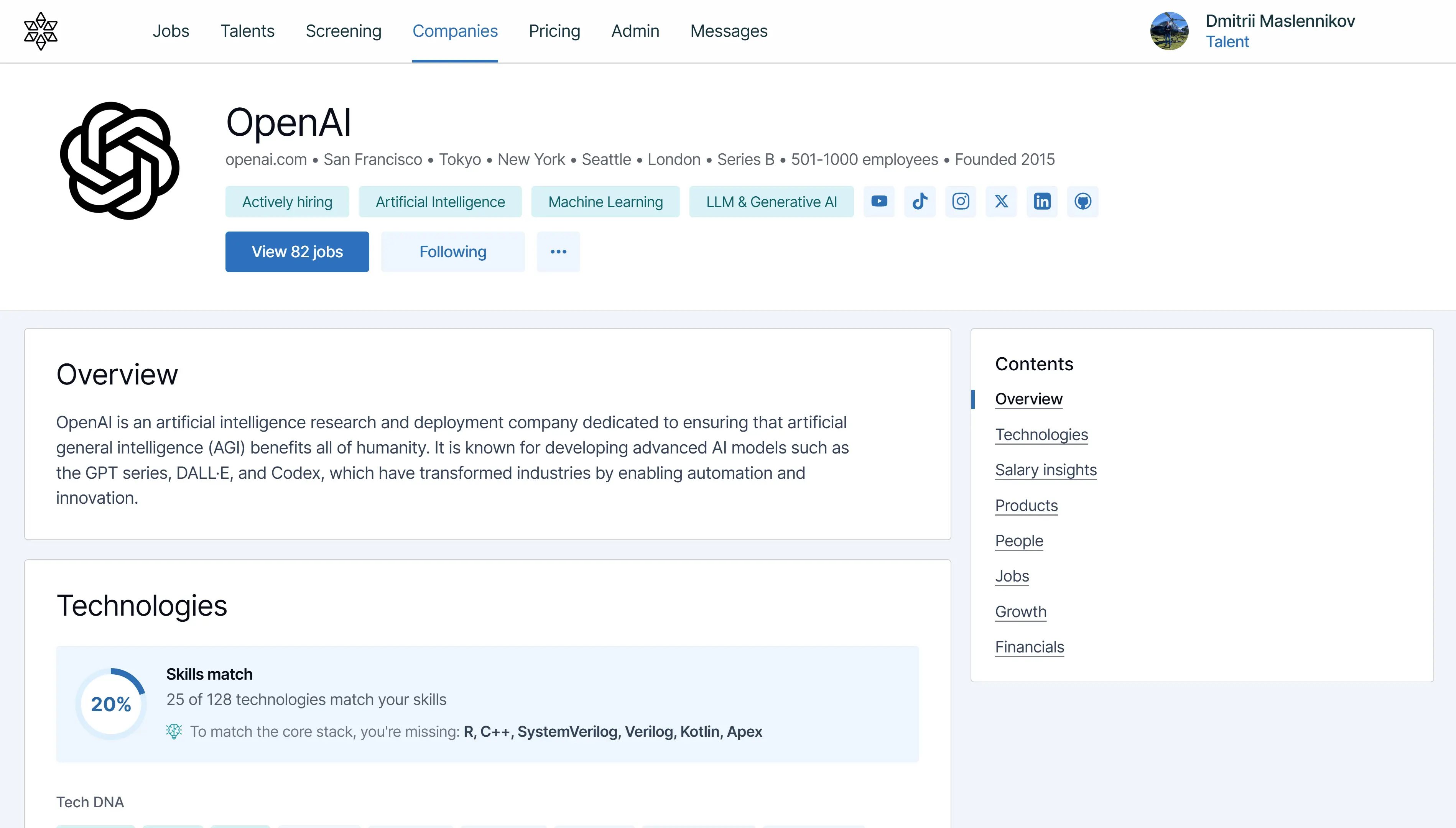Toggle the Following button
Screen dimensions: 1456x828
[453, 252]
